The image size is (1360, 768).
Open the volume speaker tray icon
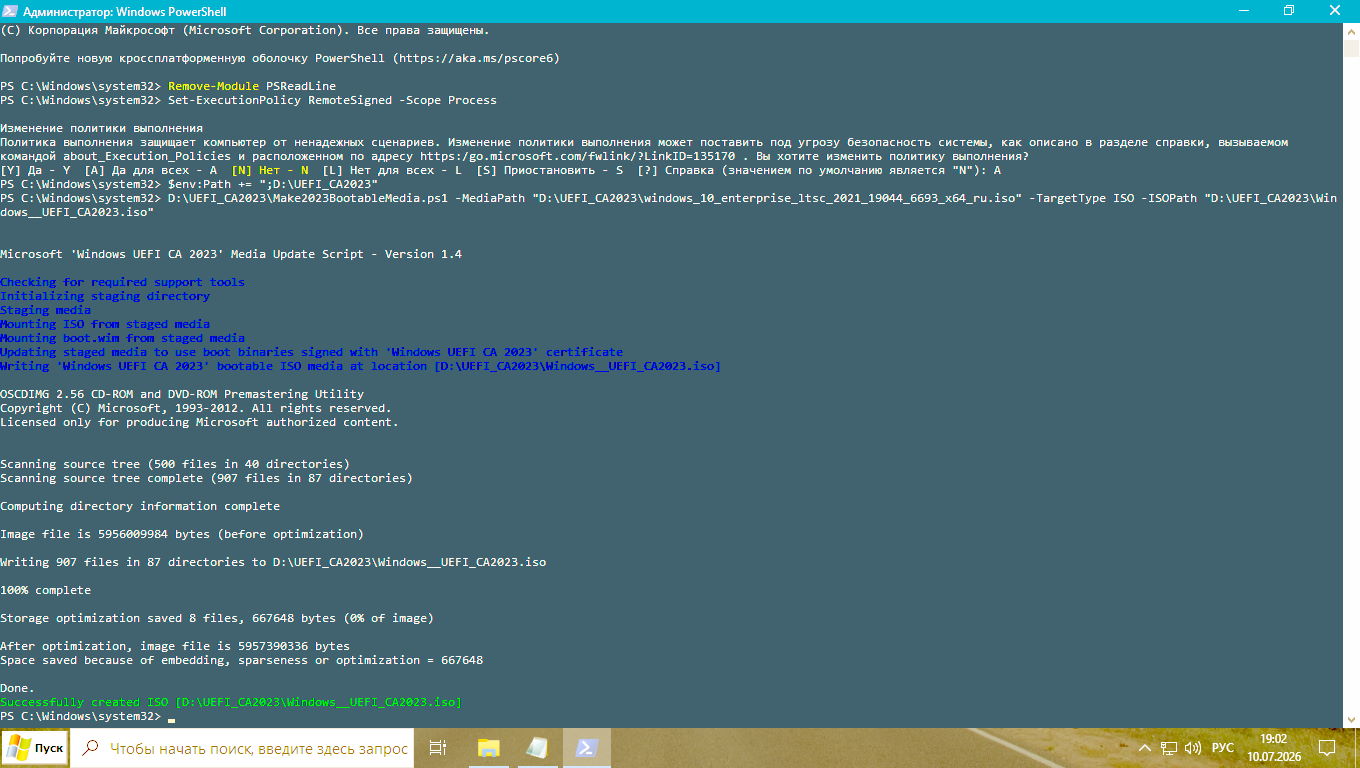pyautogui.click(x=1193, y=748)
